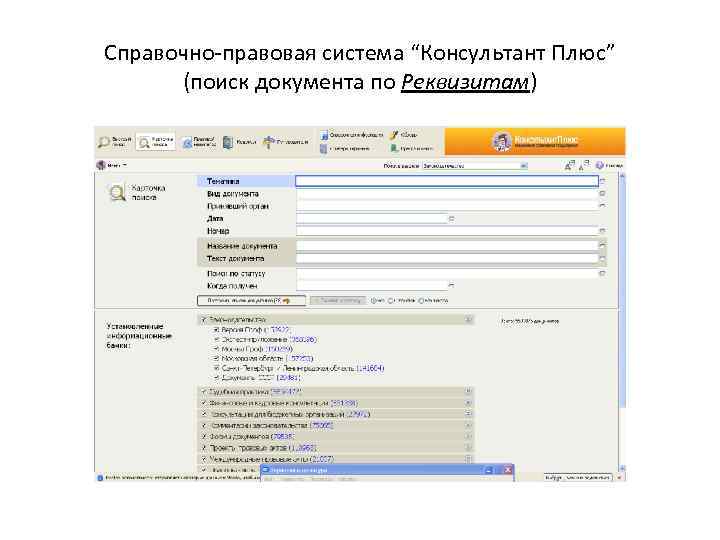Click Построить список документов (F9) button

pyautogui.click(x=251, y=301)
